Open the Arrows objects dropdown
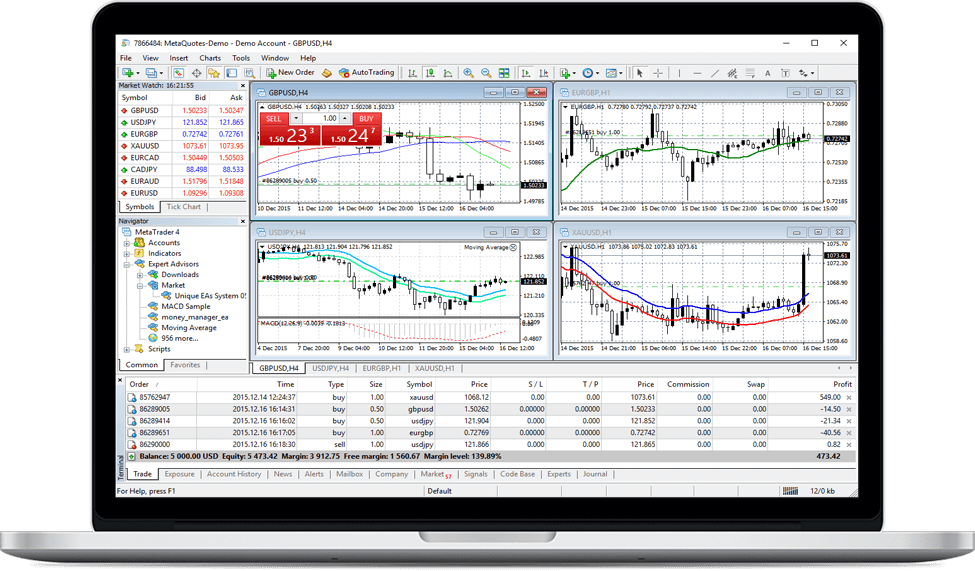 coord(806,73)
